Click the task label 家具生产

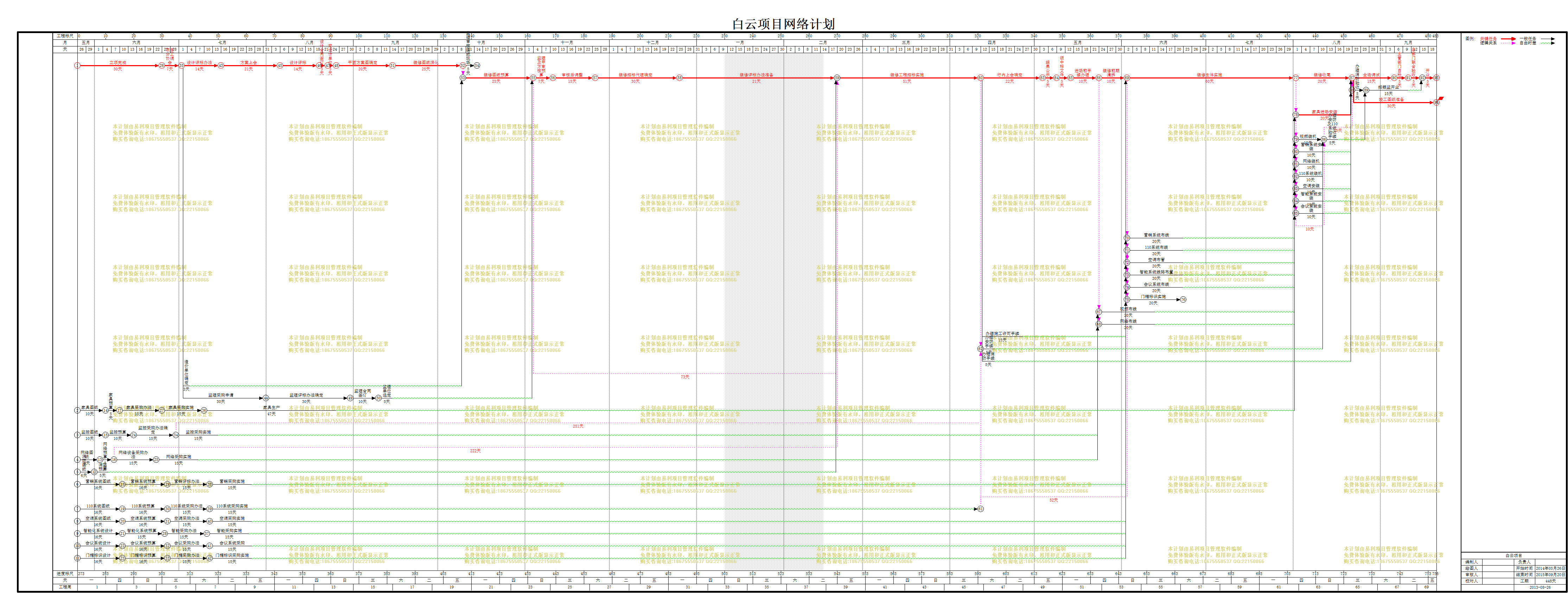(272, 407)
